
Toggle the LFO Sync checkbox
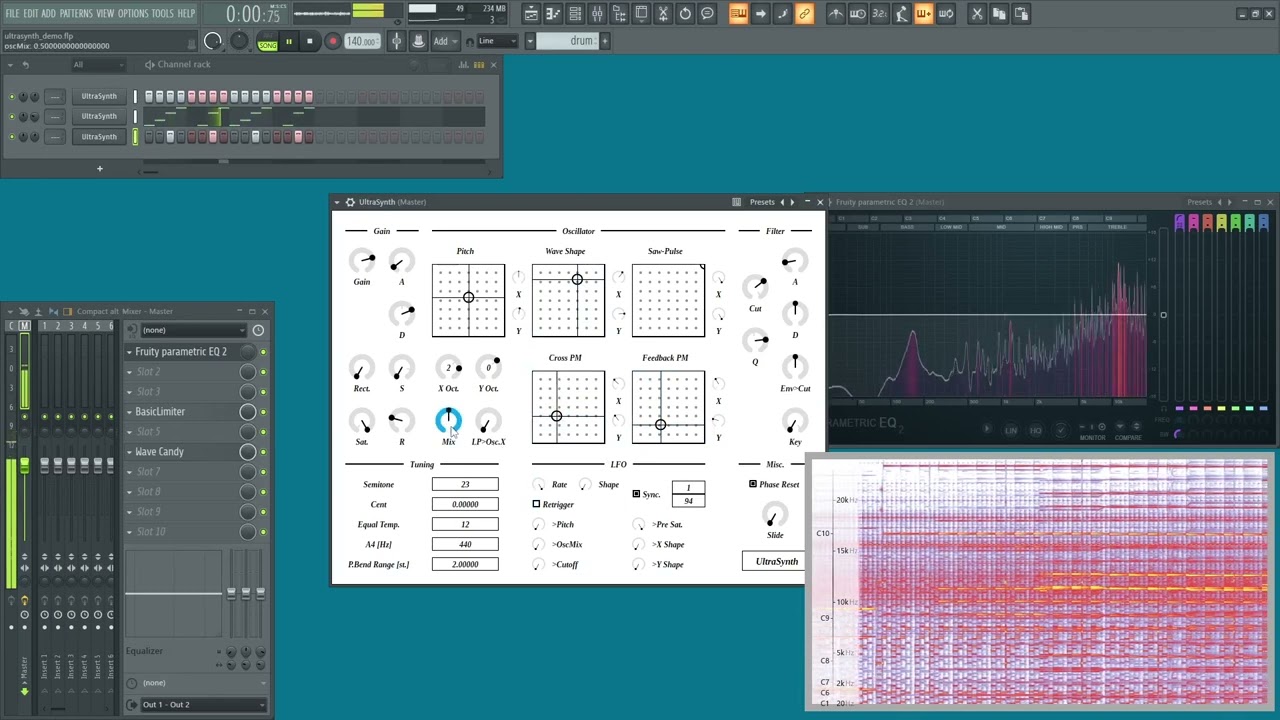(636, 494)
